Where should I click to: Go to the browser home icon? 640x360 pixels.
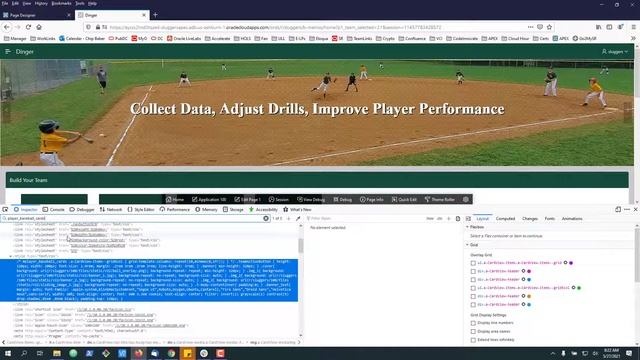(39, 27)
